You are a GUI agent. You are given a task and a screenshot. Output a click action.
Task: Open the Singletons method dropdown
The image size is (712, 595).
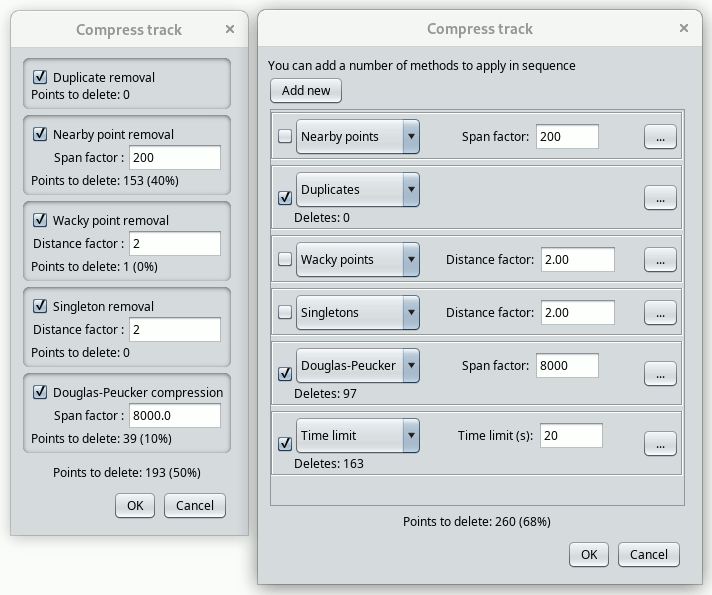410,313
